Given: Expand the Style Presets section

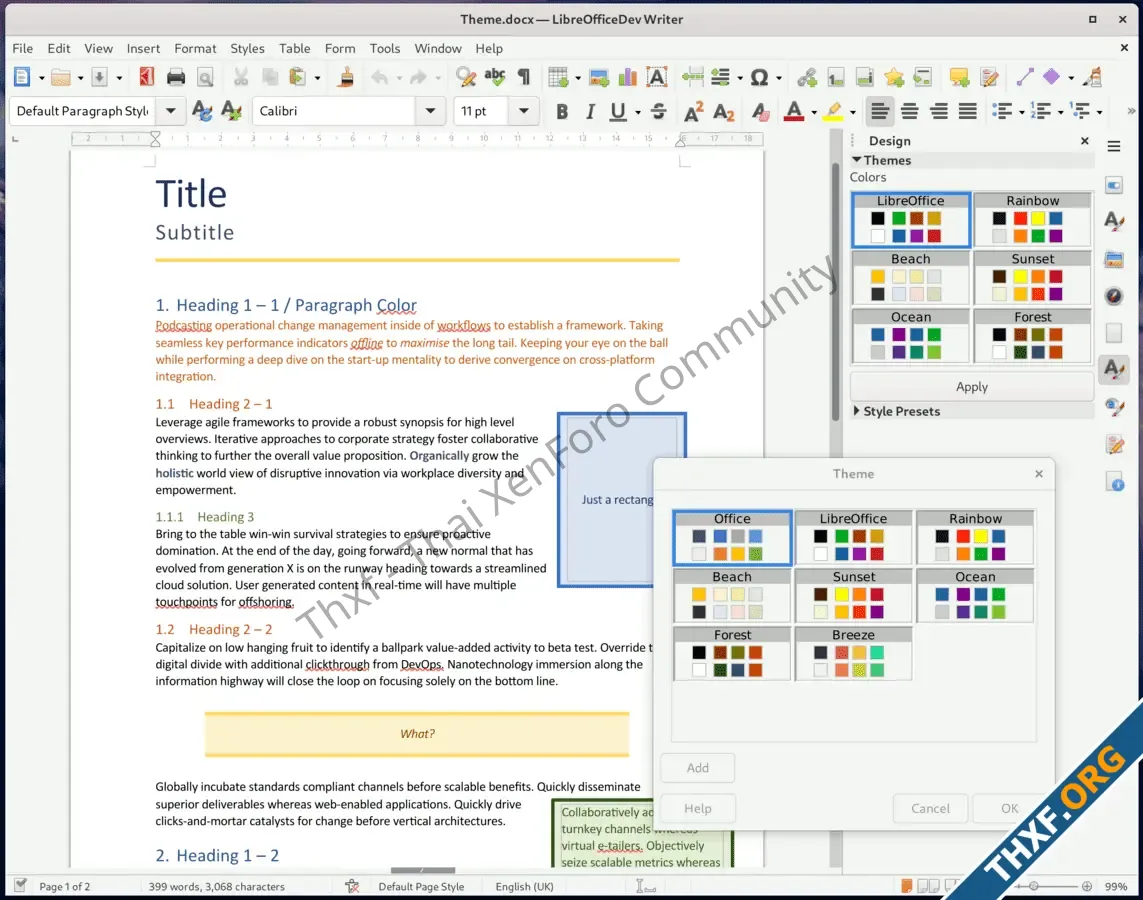Looking at the screenshot, I should coord(857,411).
